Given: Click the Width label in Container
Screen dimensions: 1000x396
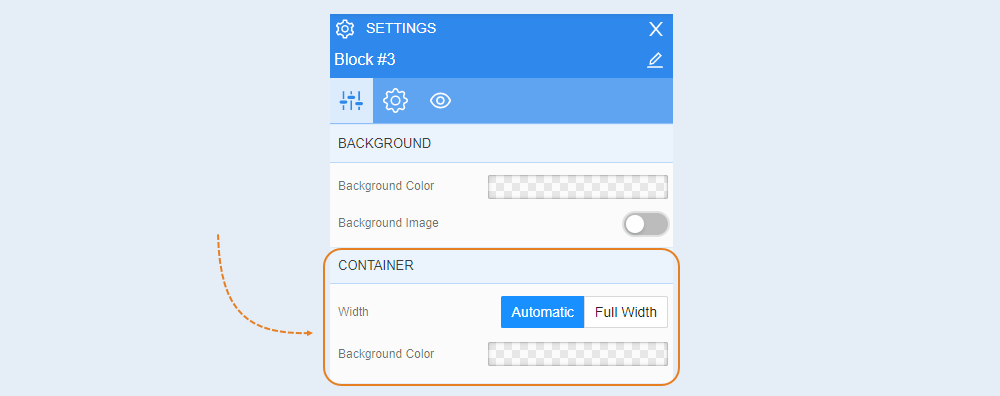Looking at the screenshot, I should coord(353,312).
